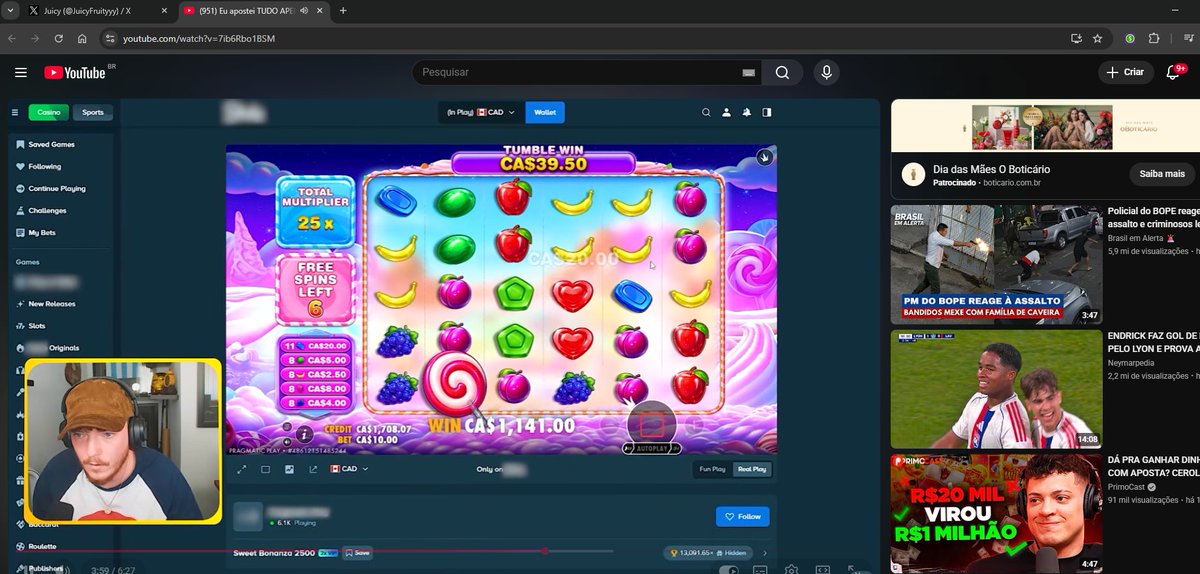Open R$20 mil virou R$1 milhão thumbnail
The width and height of the screenshot is (1200, 574).
click(x=996, y=514)
